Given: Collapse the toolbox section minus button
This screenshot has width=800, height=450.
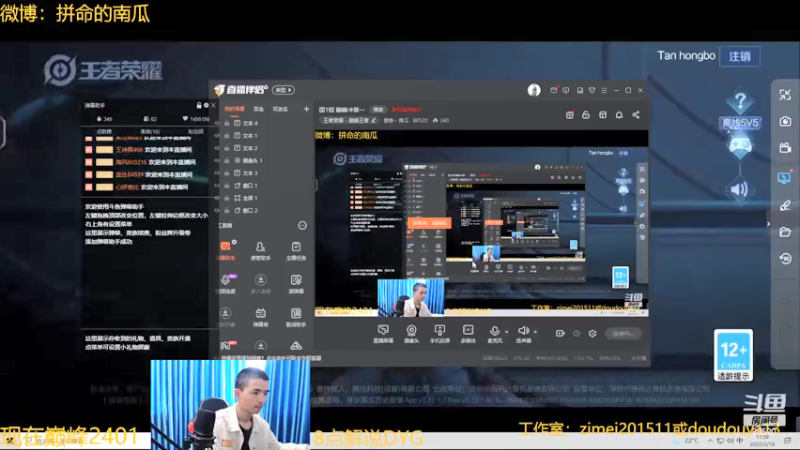Looking at the screenshot, I should [302, 226].
